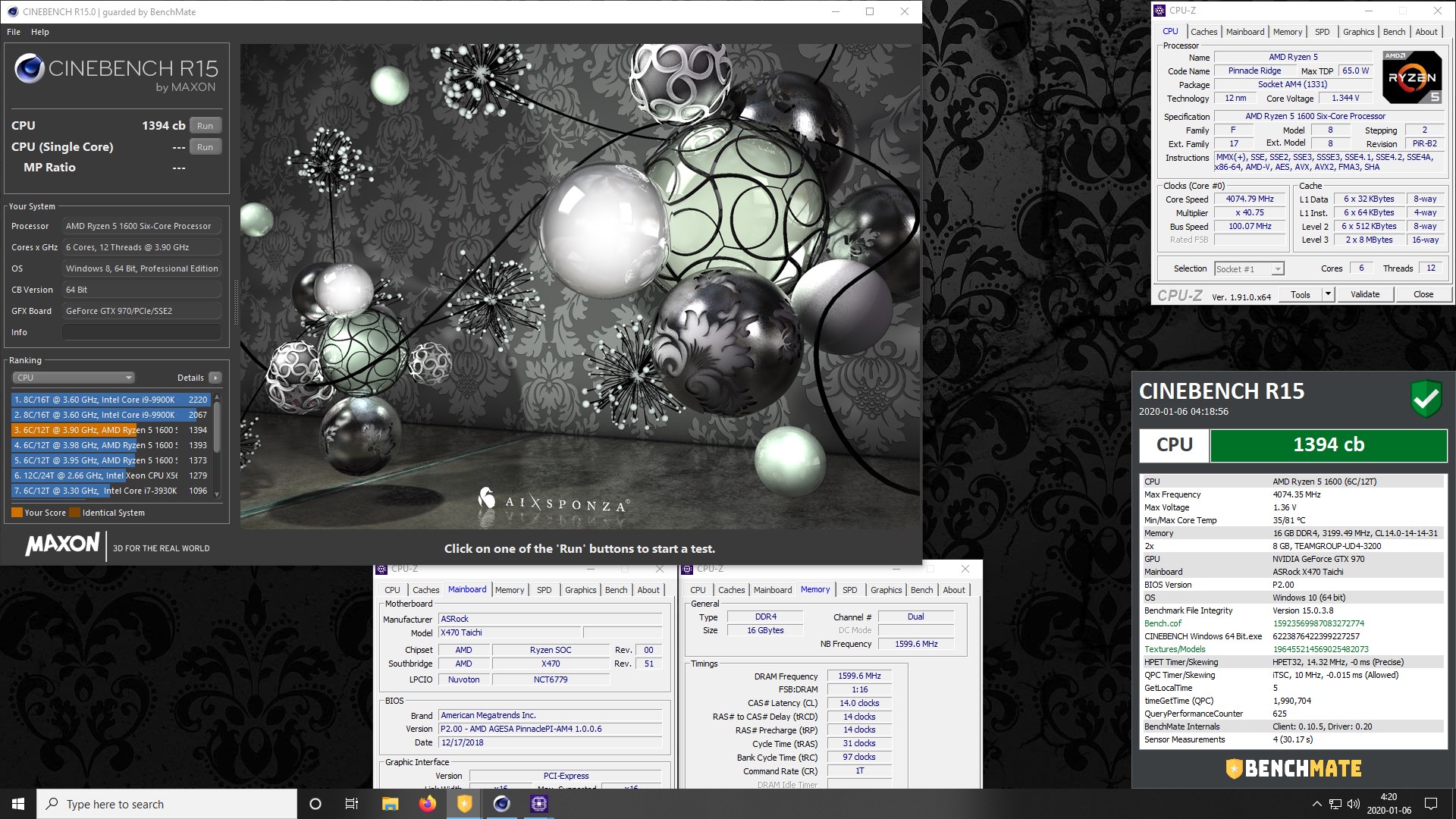The height and width of the screenshot is (819, 1456).
Task: Click the AMD Ryzen 5 logo in CPU-Z
Action: (x=1412, y=77)
